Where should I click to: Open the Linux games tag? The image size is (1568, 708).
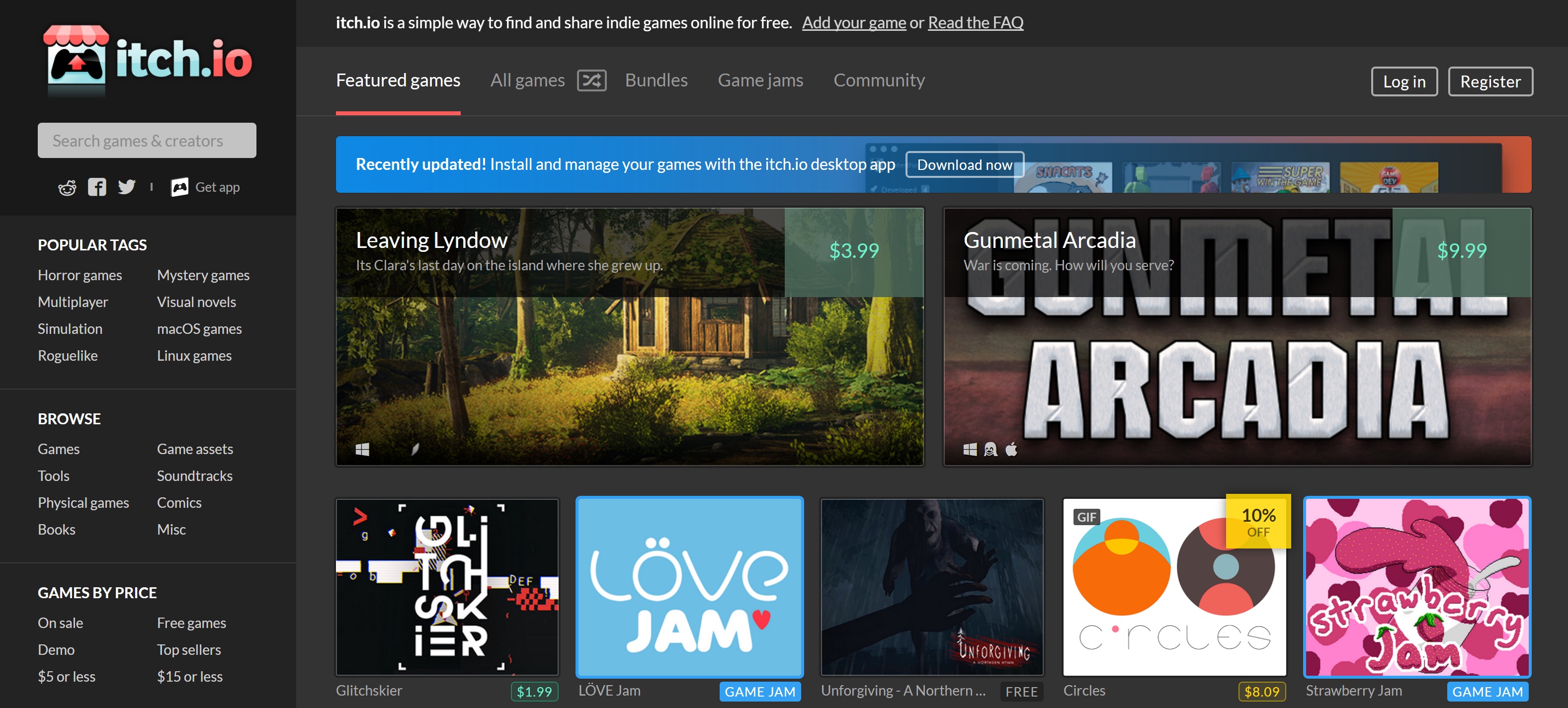(194, 356)
